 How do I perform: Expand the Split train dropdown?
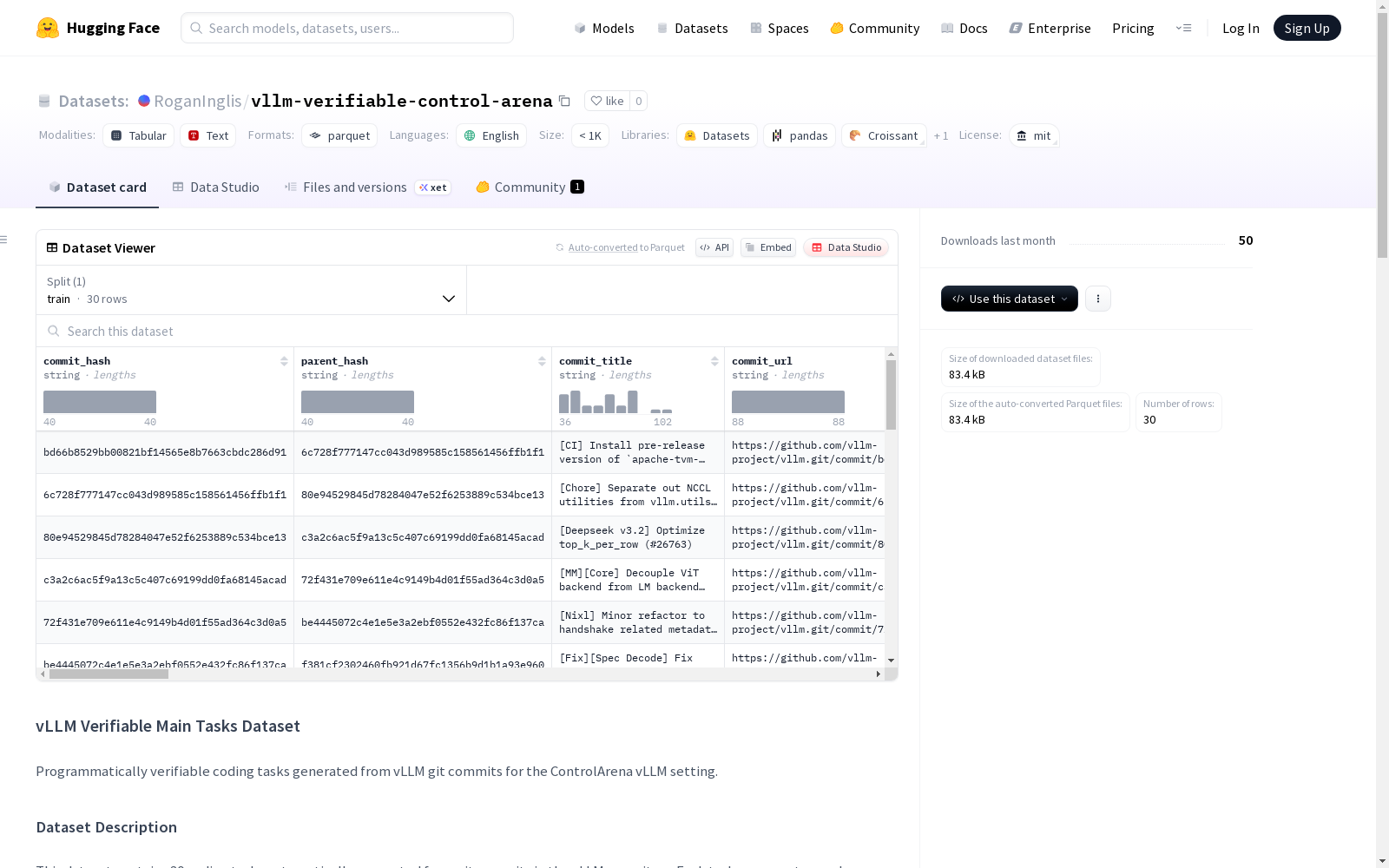252,290
